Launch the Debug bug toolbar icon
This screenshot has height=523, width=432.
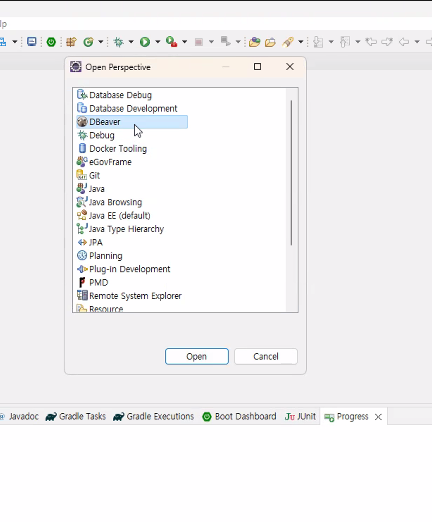118,42
